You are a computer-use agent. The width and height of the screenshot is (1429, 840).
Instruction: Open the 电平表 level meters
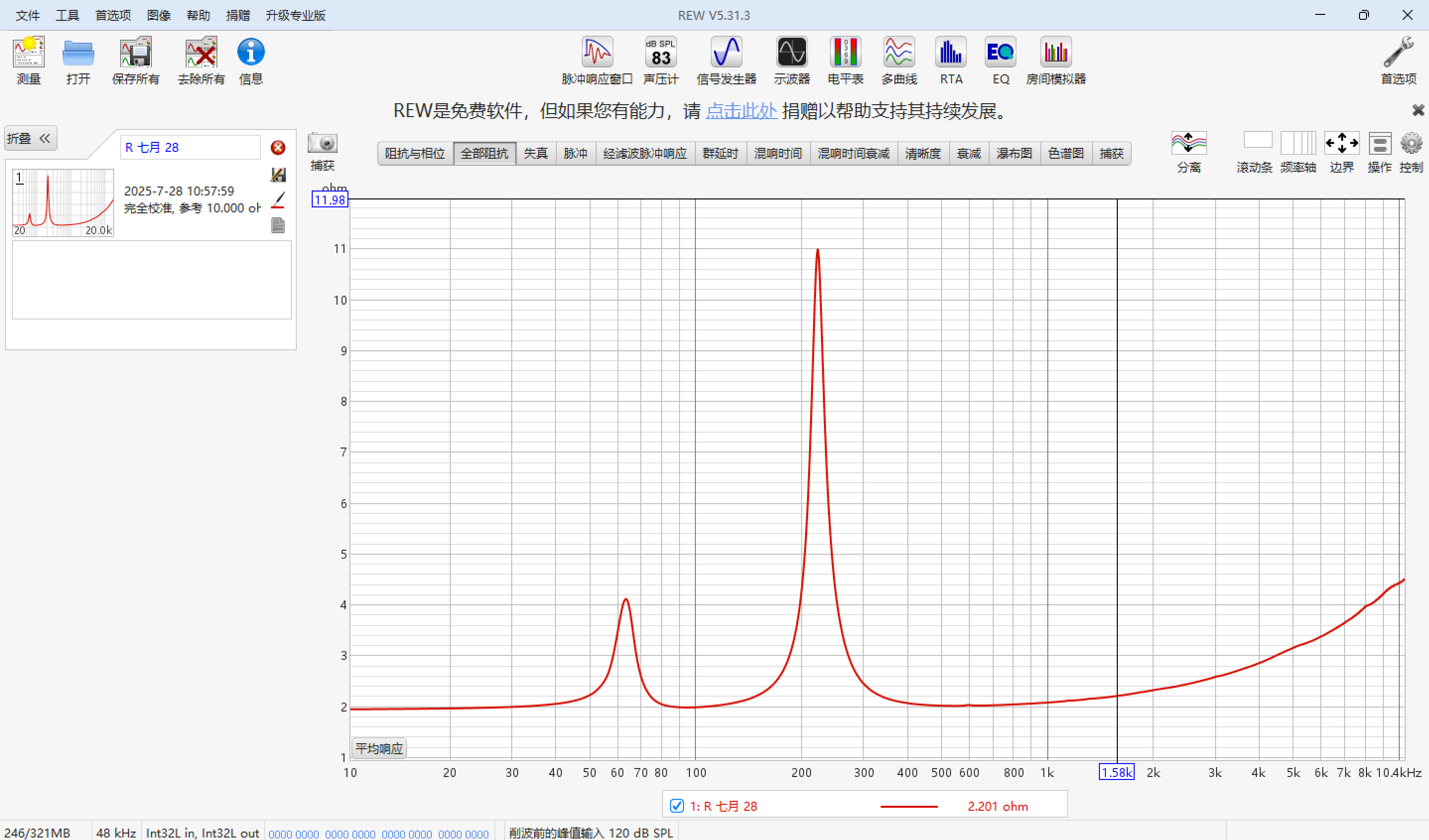[845, 52]
